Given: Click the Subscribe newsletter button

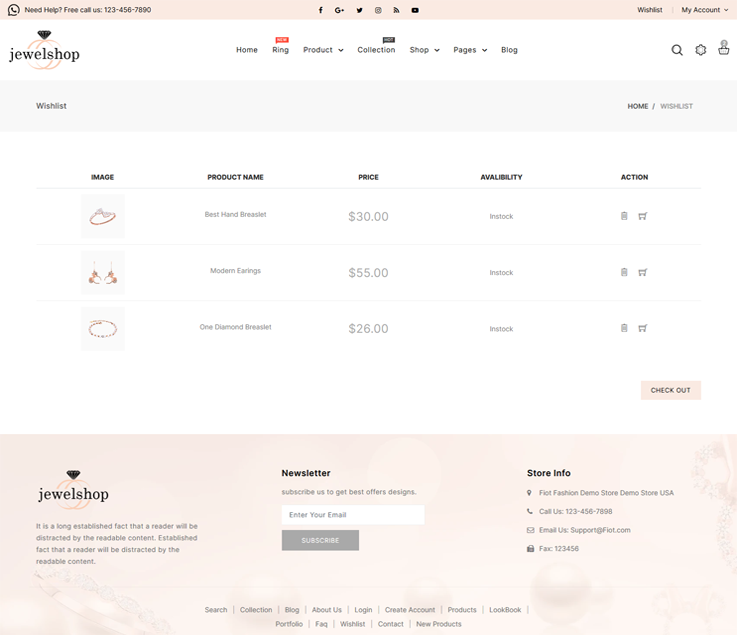Looking at the screenshot, I should click(320, 540).
